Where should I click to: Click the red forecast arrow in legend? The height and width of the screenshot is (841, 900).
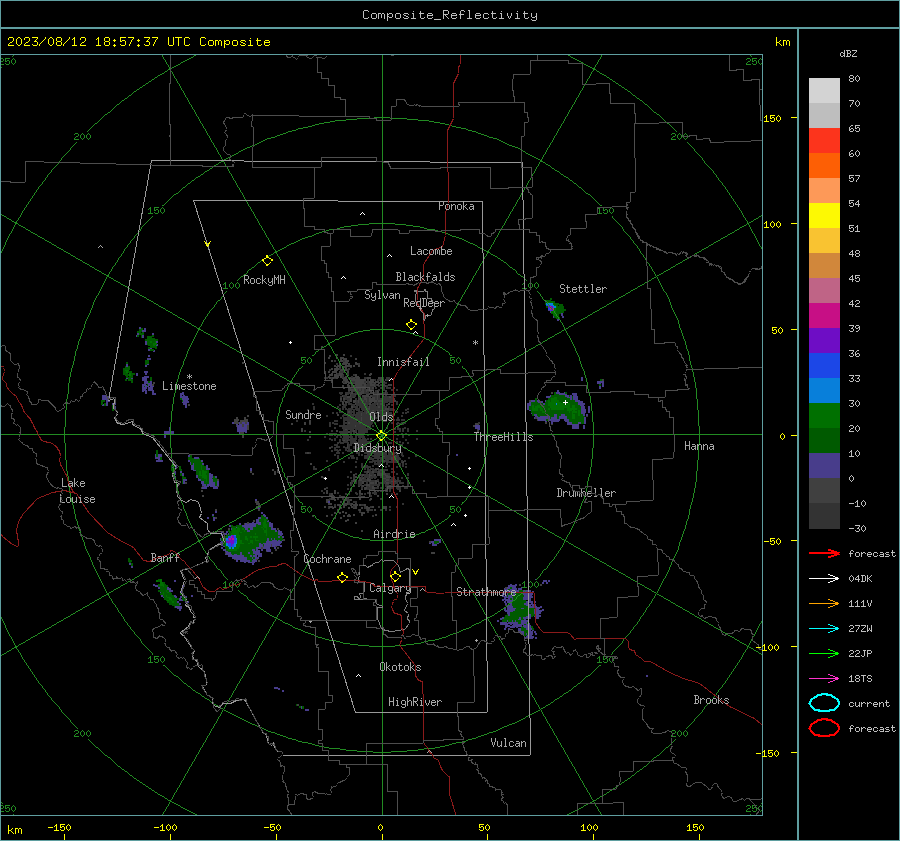pos(824,553)
